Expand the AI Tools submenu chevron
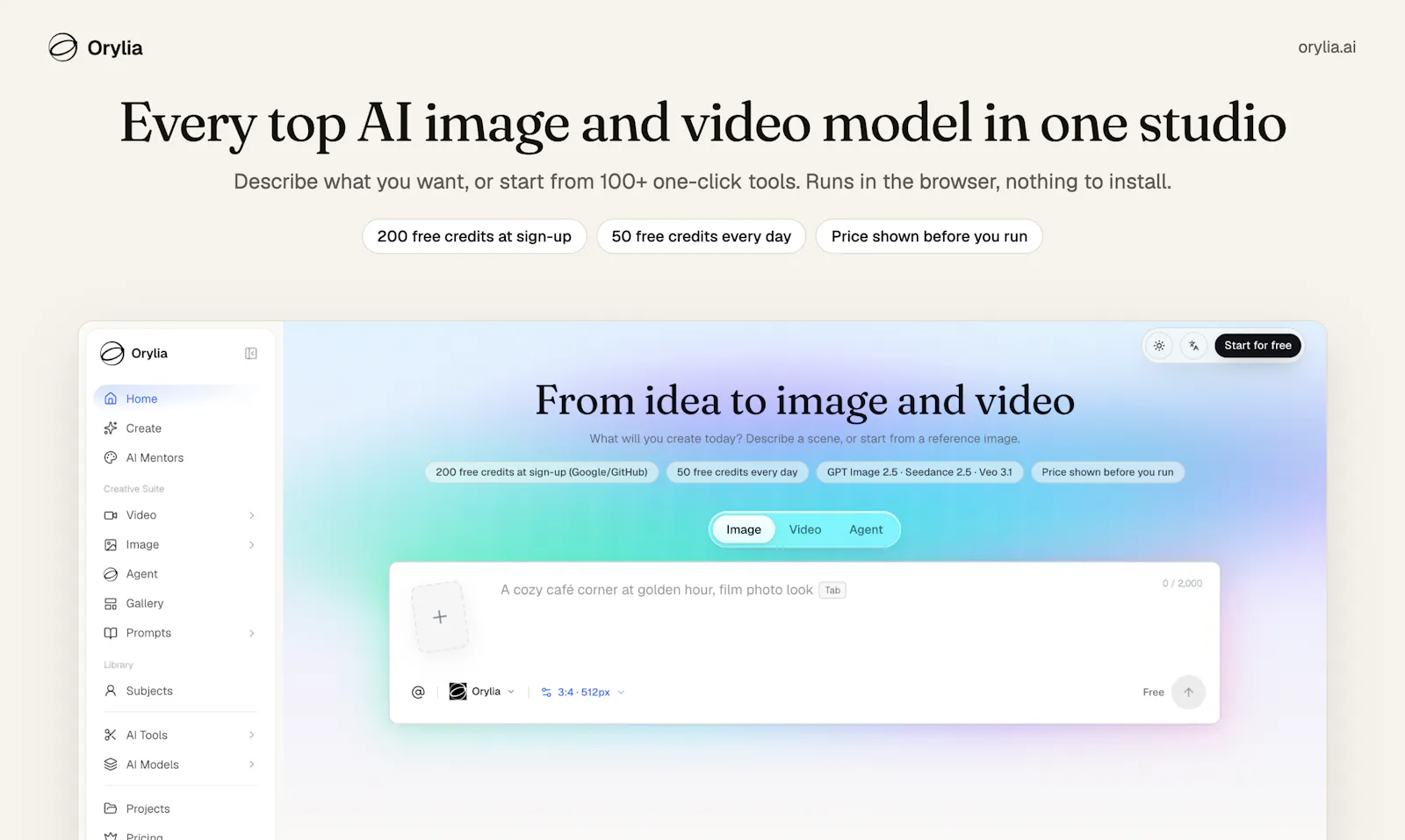The image size is (1405, 840). pyautogui.click(x=252, y=736)
